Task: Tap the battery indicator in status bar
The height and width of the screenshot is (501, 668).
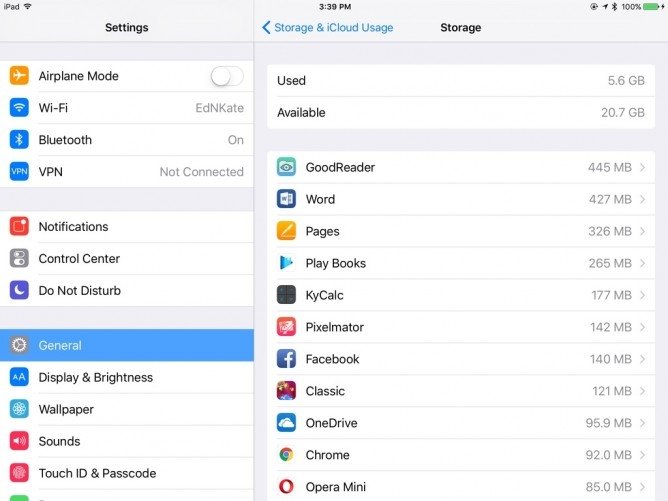Action: click(651, 6)
